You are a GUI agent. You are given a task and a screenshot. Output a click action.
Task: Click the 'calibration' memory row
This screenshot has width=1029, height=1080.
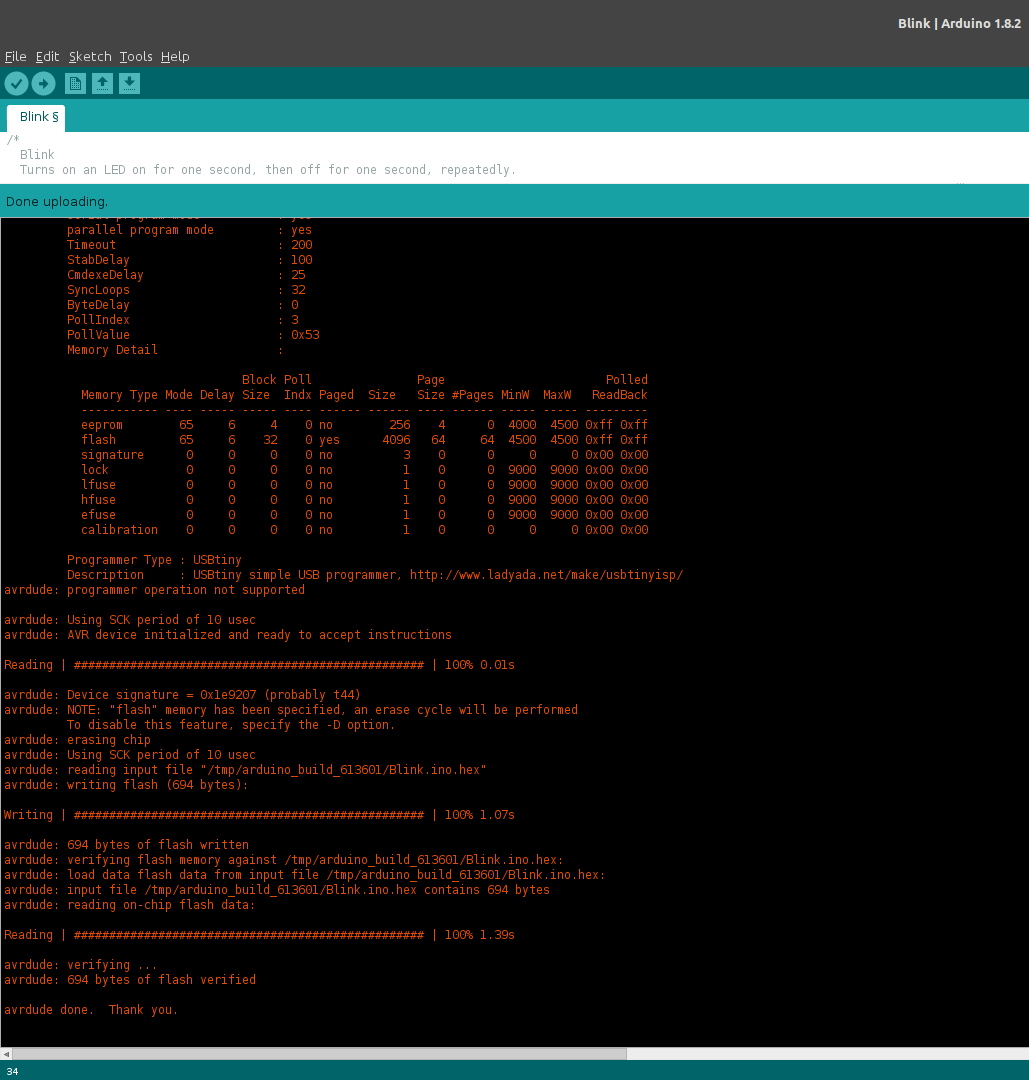point(364,530)
